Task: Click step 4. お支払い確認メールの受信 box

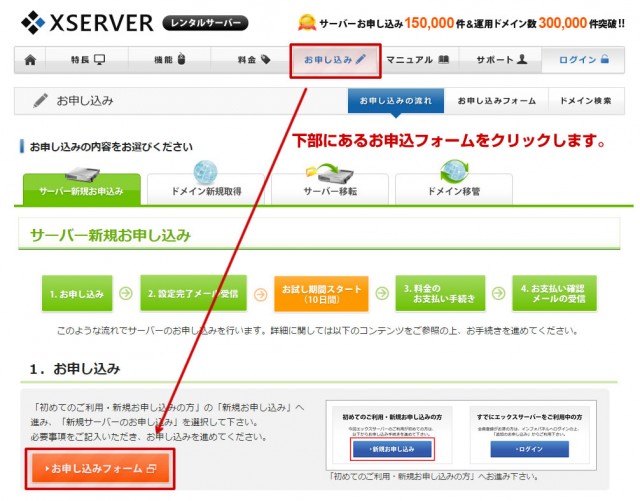Action: point(554,294)
